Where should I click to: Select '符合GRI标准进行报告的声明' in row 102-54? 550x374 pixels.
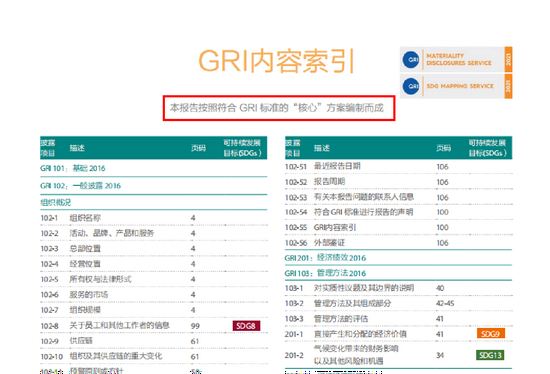[x=363, y=212]
